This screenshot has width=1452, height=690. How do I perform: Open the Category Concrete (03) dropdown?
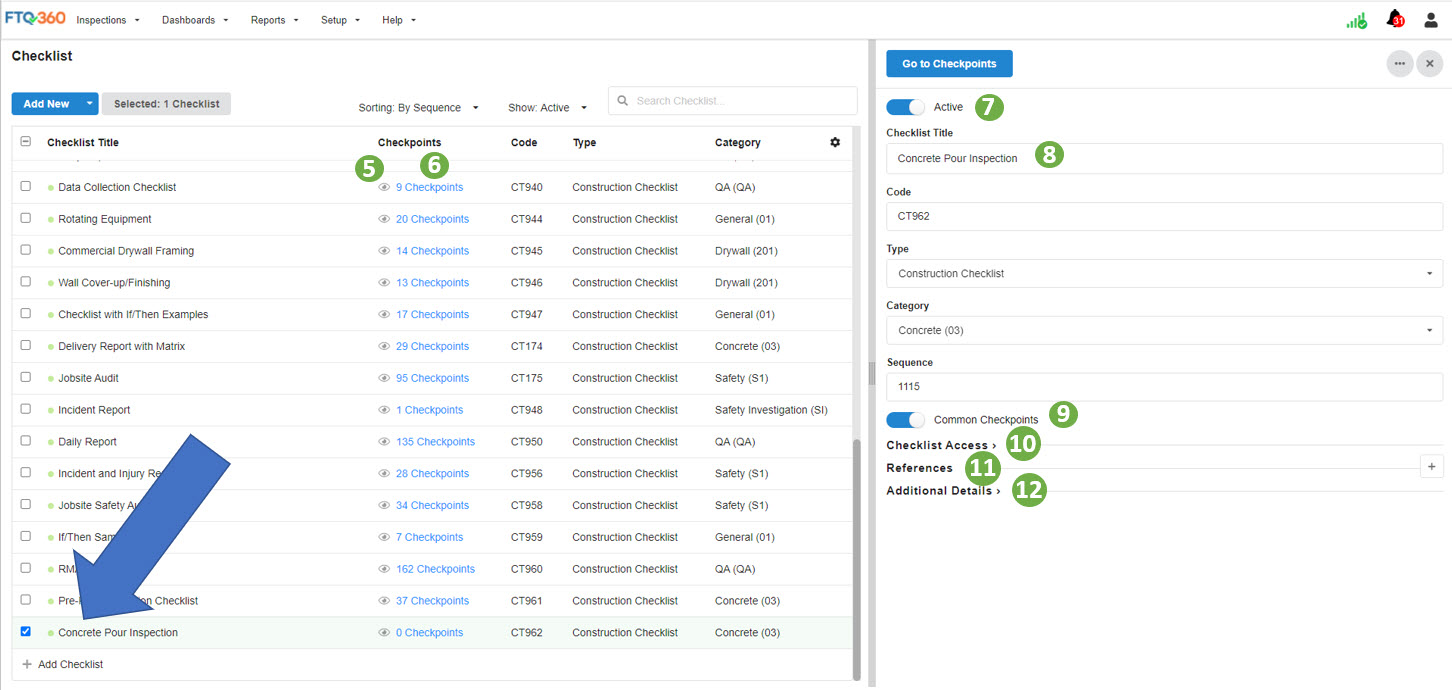(1164, 330)
